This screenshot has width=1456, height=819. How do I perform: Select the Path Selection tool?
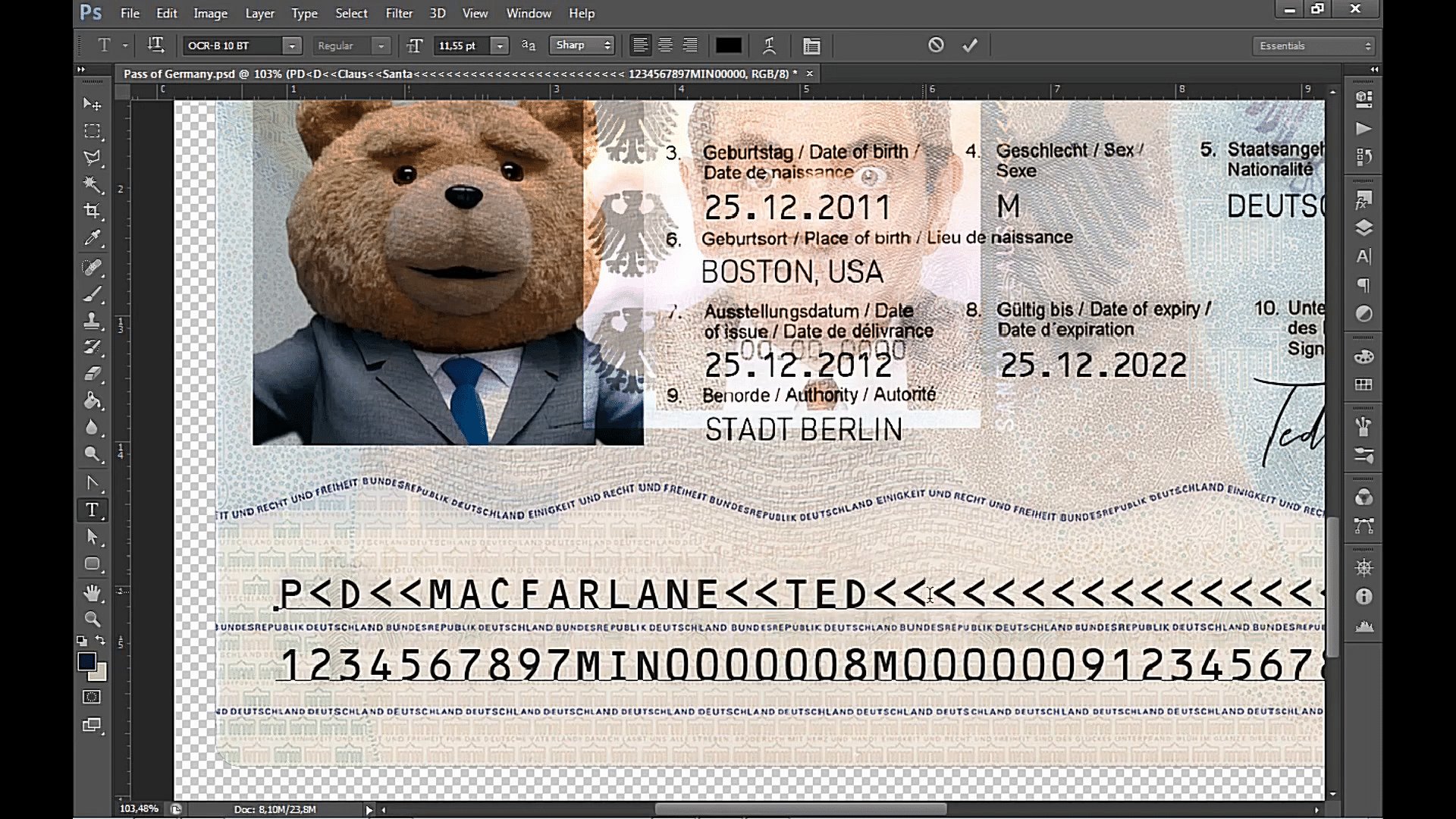92,537
